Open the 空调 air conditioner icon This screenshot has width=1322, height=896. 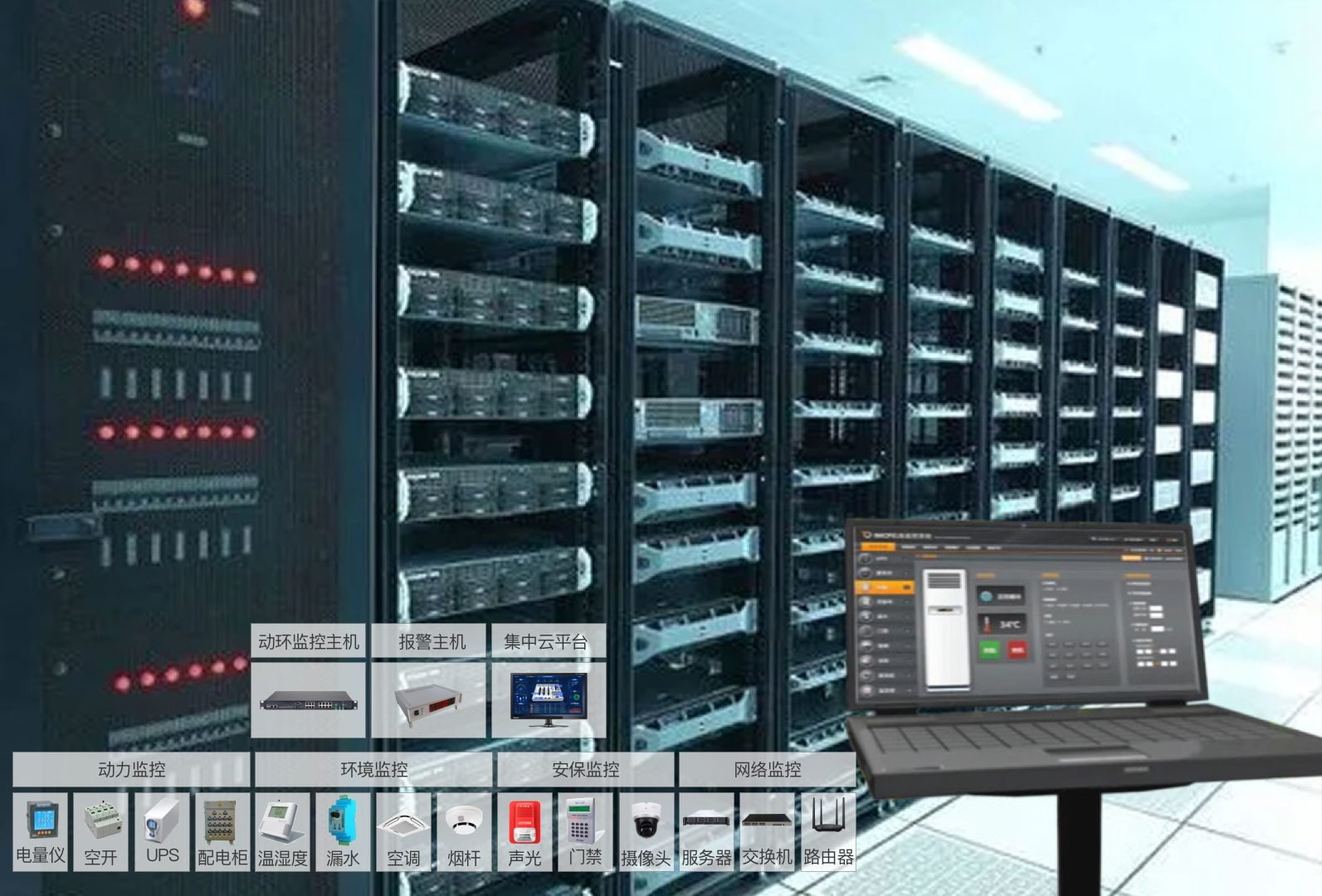403,821
